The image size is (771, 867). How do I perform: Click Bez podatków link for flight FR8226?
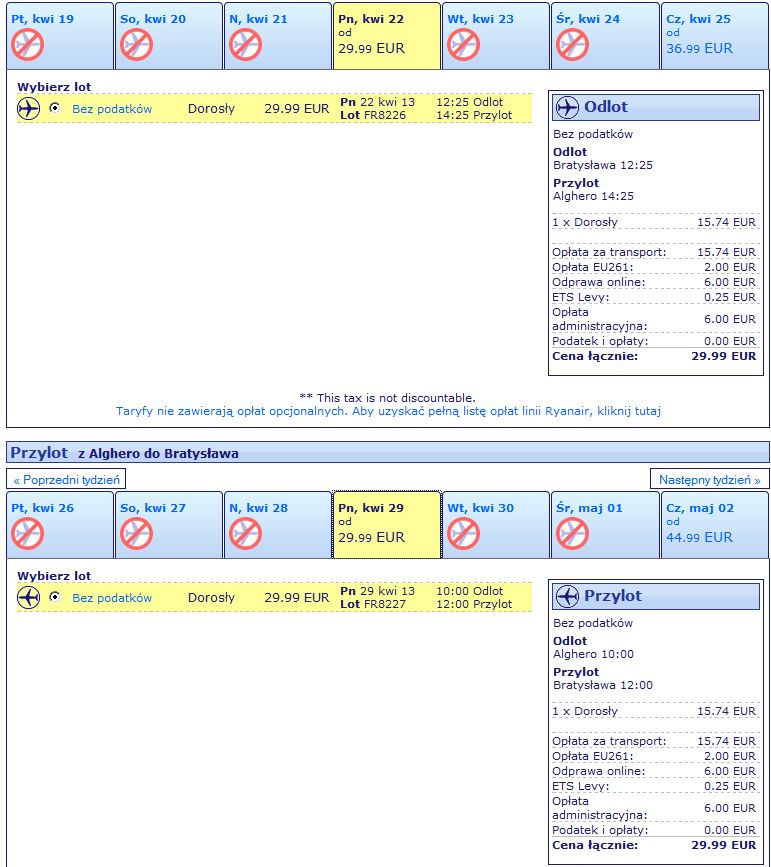click(112, 109)
